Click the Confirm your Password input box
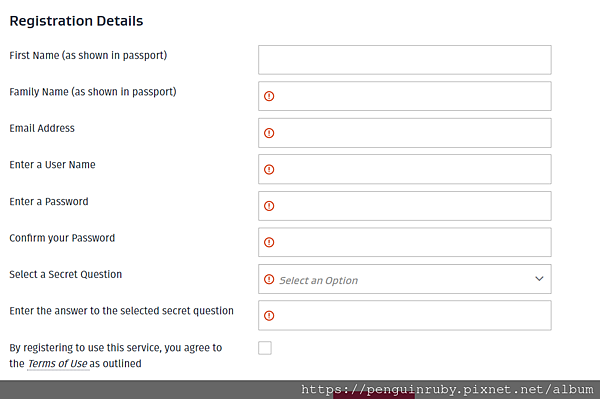The image size is (600, 399). pyautogui.click(x=405, y=242)
